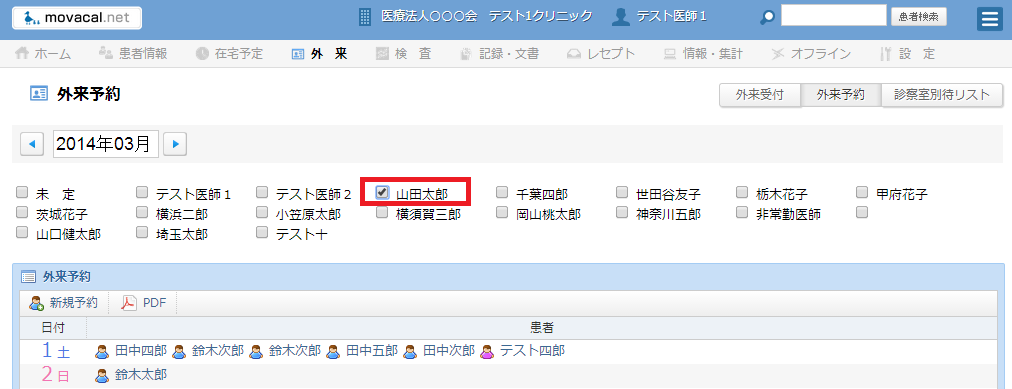This screenshot has width=1012, height=389.
Task: Click the 患者検索 button
Action: coord(918,17)
